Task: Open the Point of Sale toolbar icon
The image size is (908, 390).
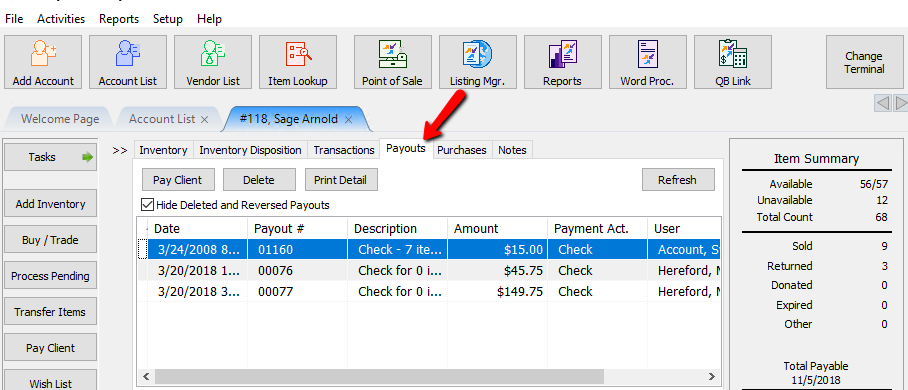Action: (393, 62)
